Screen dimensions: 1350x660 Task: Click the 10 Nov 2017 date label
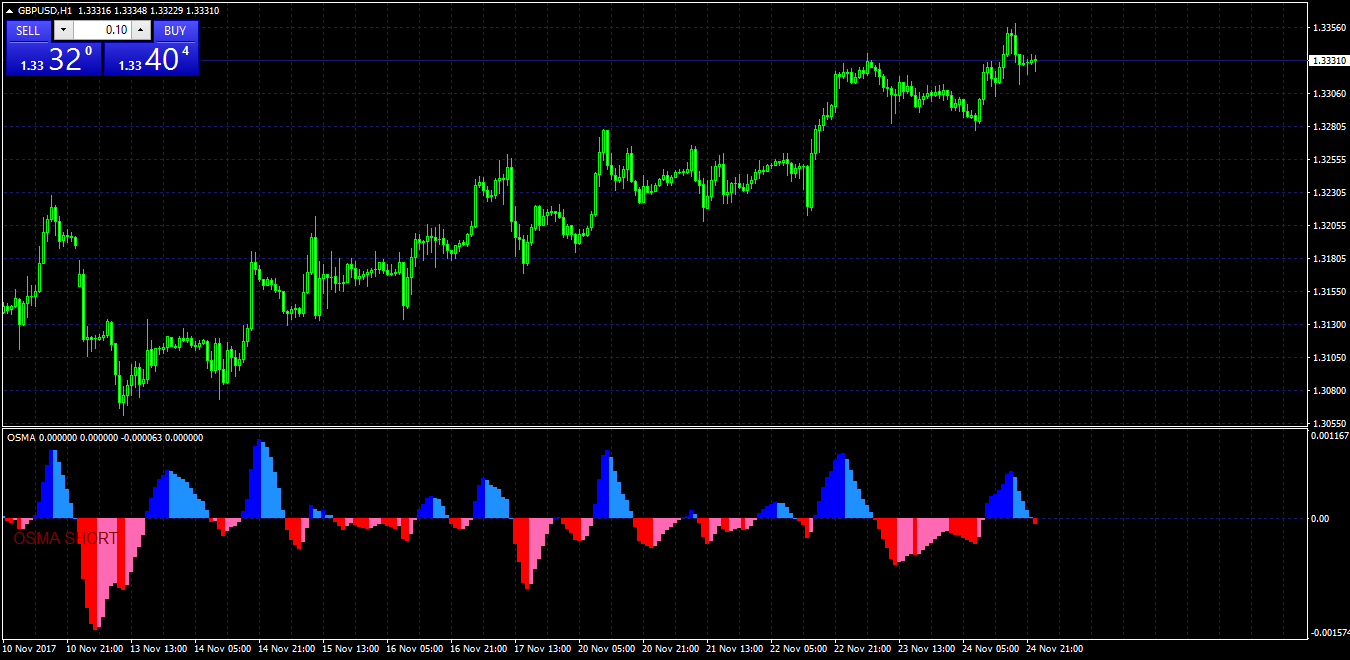28,649
